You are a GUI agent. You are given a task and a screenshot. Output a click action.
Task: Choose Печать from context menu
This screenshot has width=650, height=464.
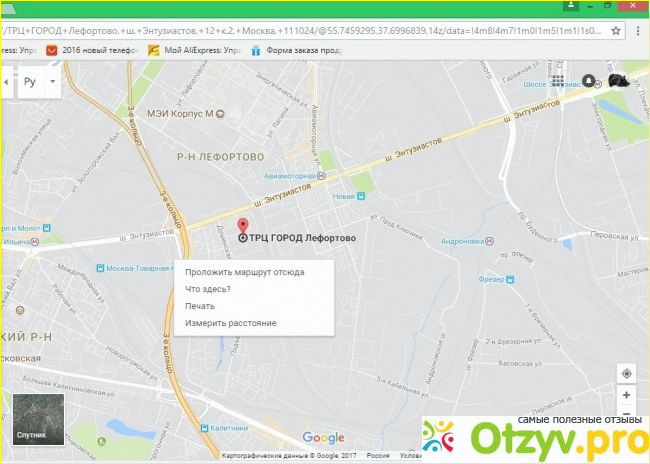pyautogui.click(x=200, y=306)
